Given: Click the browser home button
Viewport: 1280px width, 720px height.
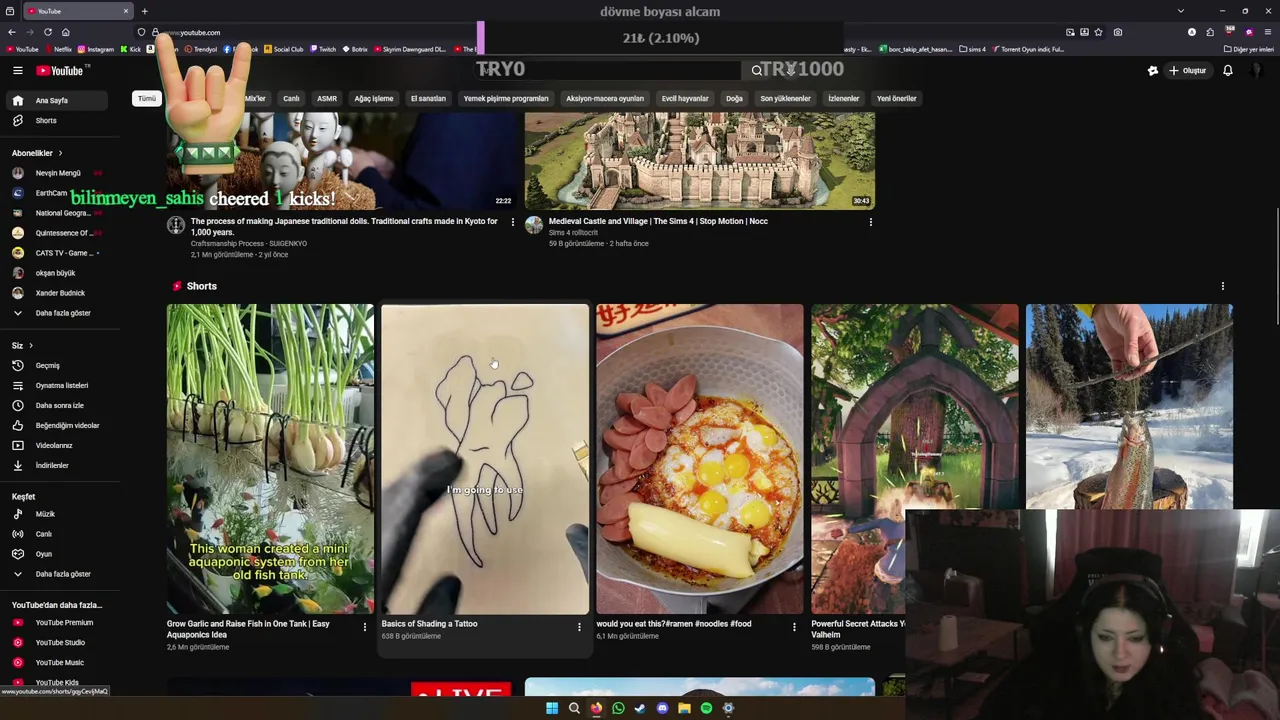Looking at the screenshot, I should (65, 32).
